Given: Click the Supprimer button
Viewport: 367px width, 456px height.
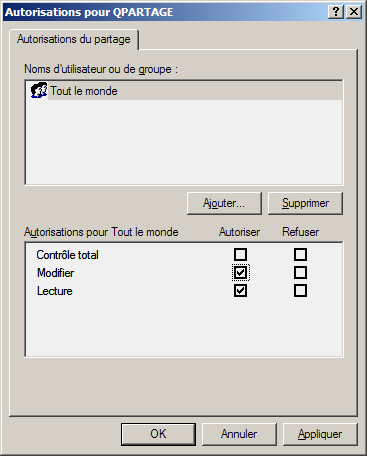Looking at the screenshot, I should 305,203.
